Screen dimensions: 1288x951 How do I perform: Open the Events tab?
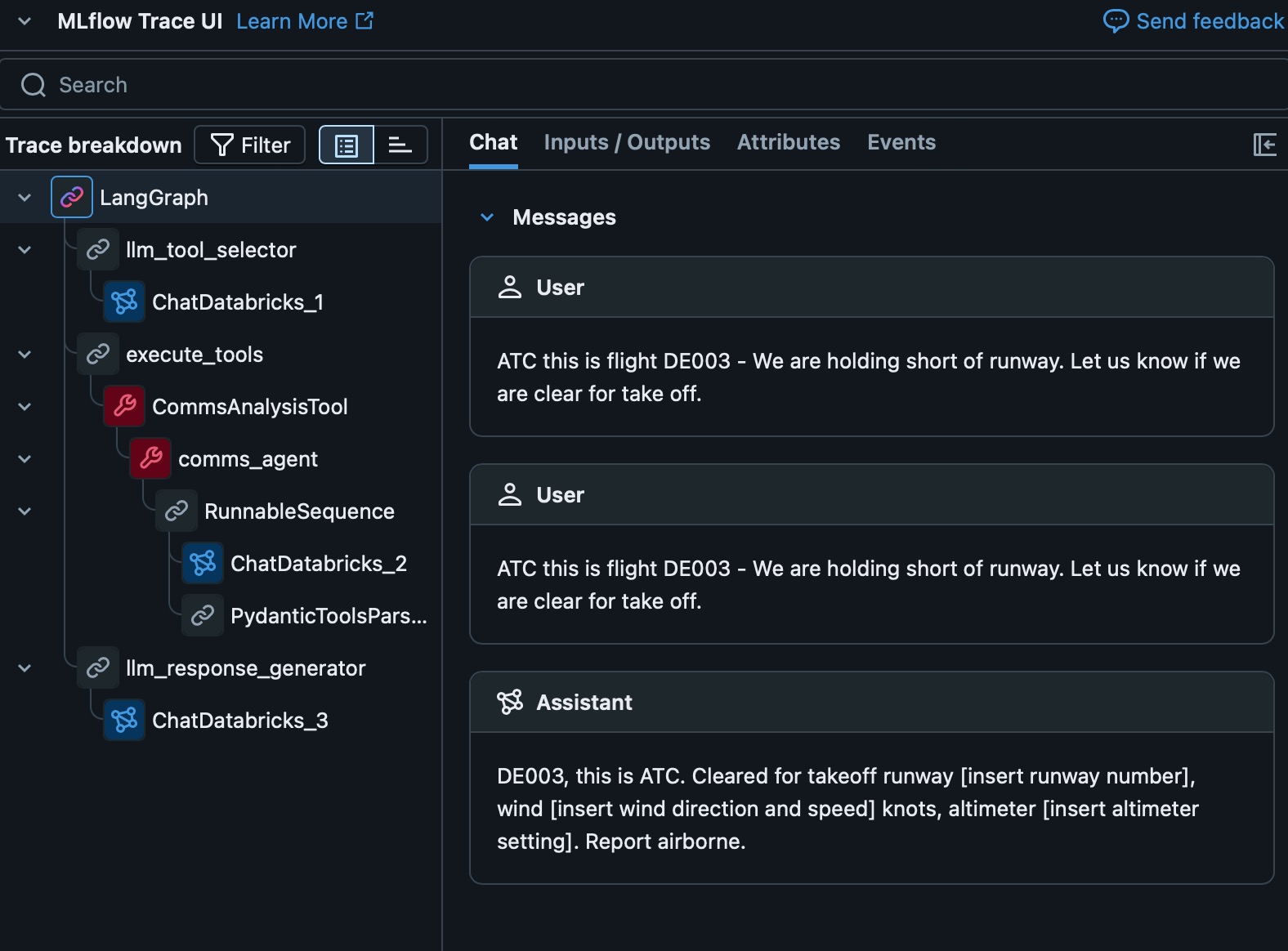pos(901,142)
